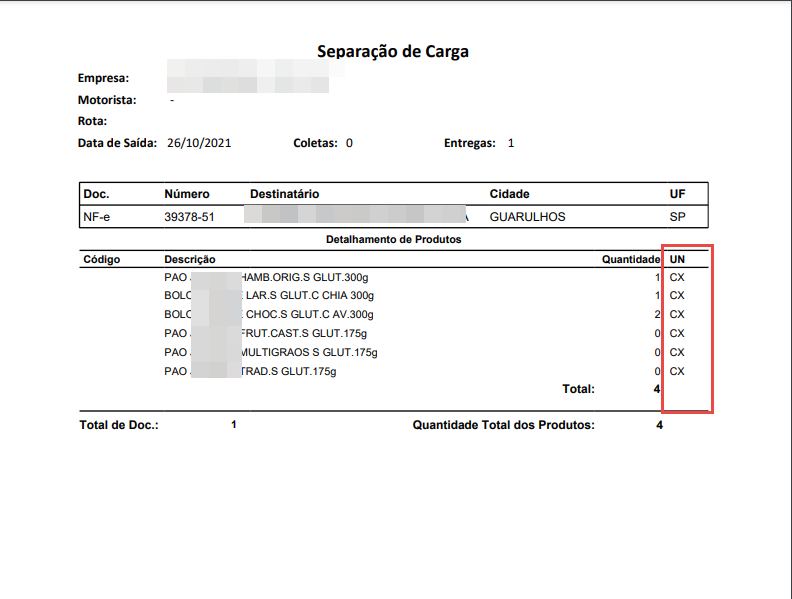Select the 'Código' column header
Image resolution: width=792 pixels, height=599 pixels.
coord(101,259)
